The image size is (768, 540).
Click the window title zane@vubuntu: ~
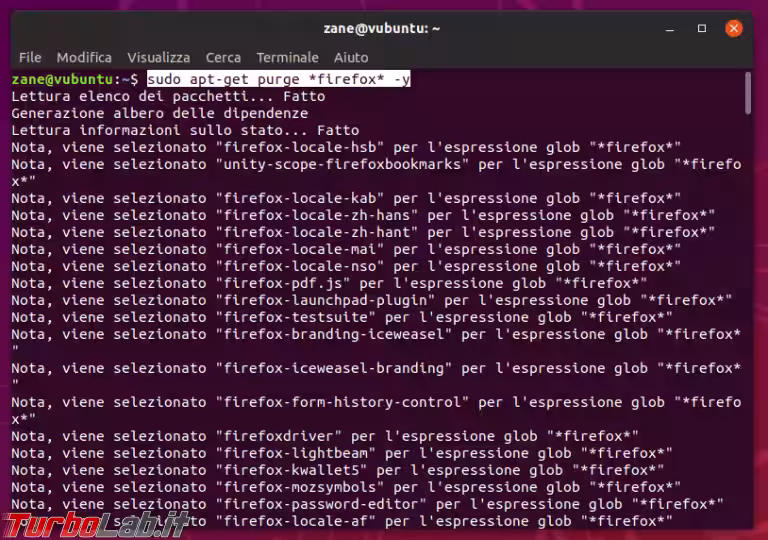point(382,28)
